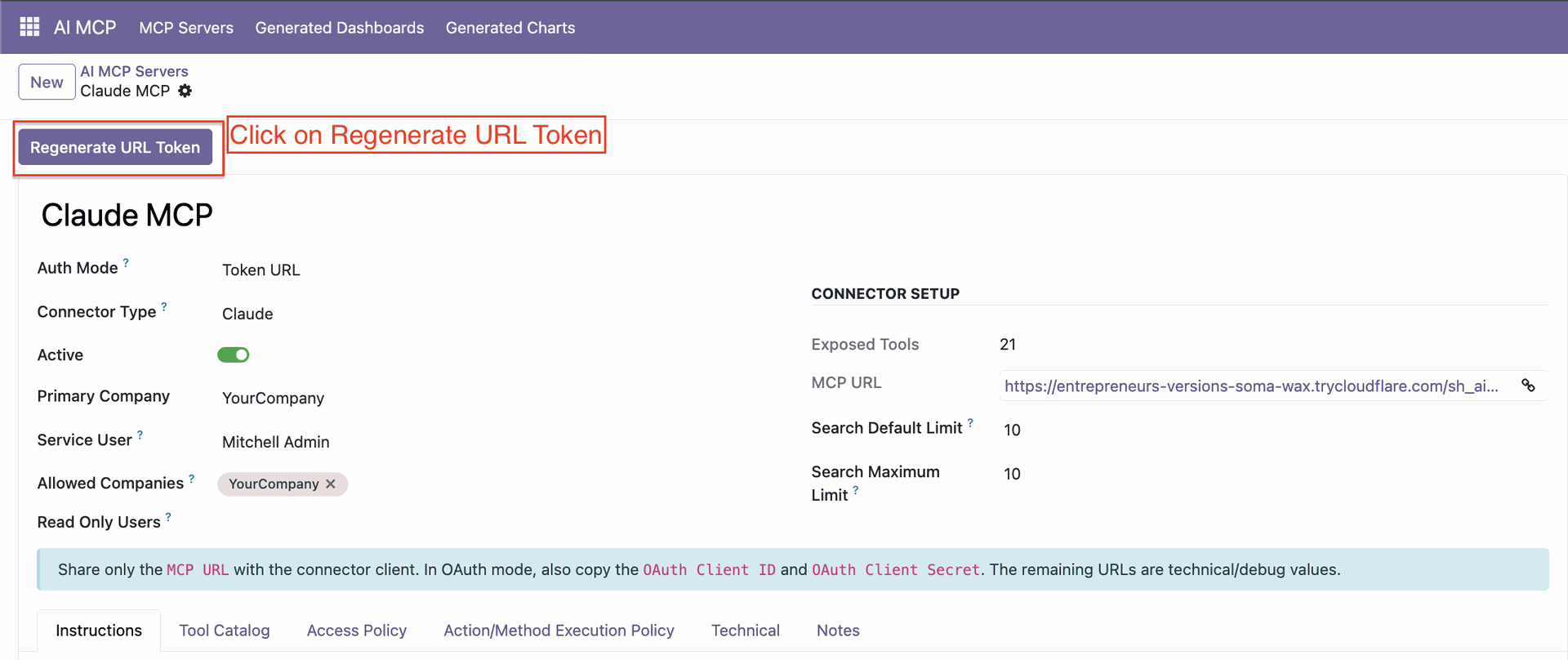Open the Technical tab
Image resolution: width=1568 pixels, height=660 pixels.
[x=745, y=631]
